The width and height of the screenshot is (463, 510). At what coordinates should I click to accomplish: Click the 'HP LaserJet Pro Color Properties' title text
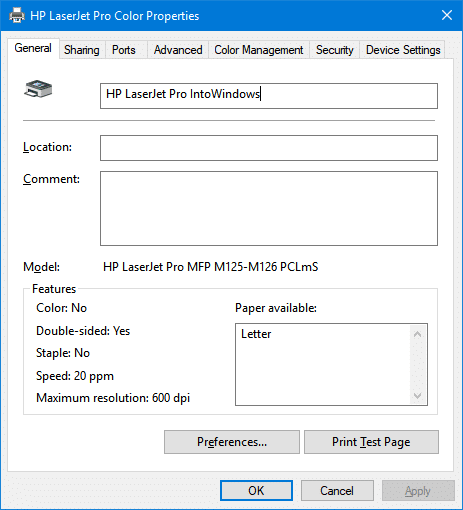click(x=115, y=16)
